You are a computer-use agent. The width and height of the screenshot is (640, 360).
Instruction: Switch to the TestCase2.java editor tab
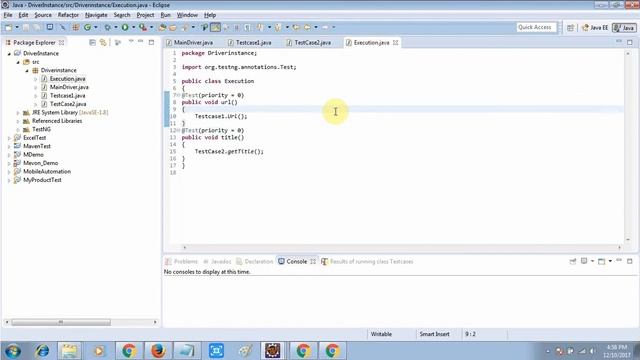pos(309,42)
